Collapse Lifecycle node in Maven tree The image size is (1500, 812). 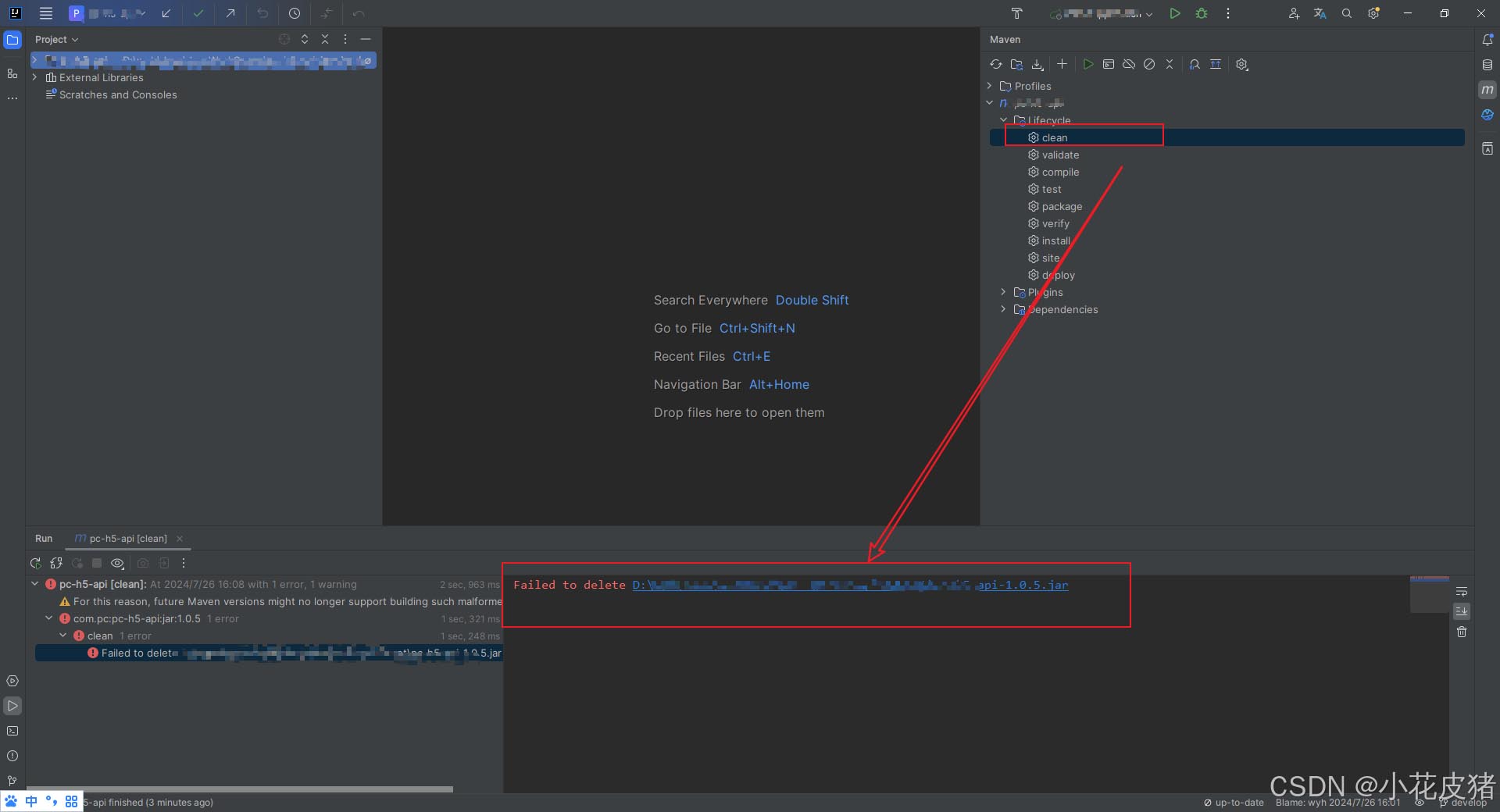tap(1003, 120)
